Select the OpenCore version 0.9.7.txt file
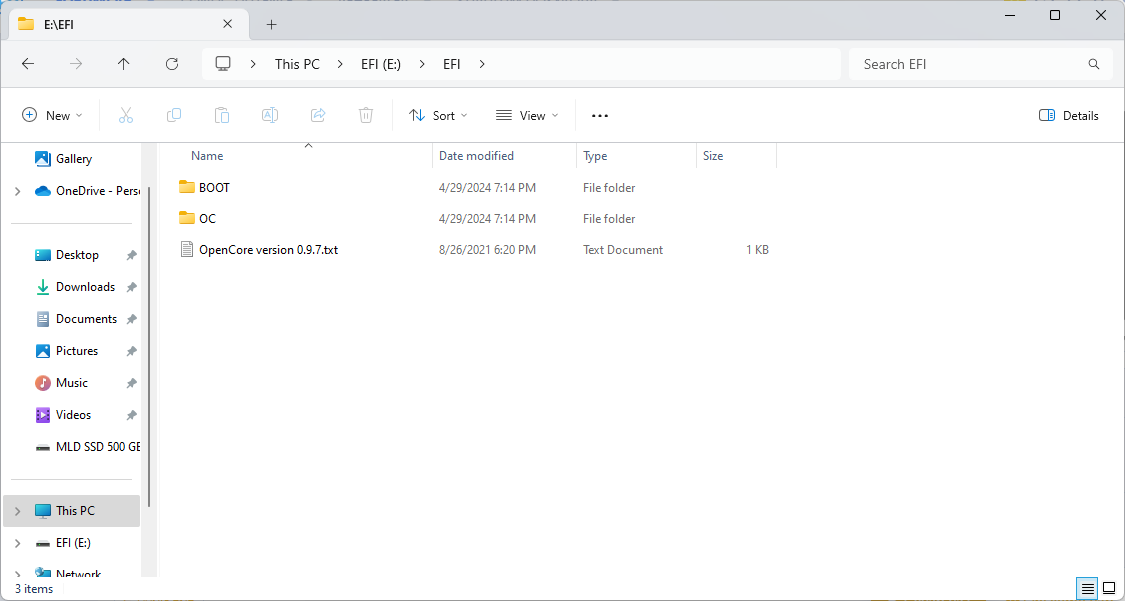1125x601 pixels. pos(268,250)
